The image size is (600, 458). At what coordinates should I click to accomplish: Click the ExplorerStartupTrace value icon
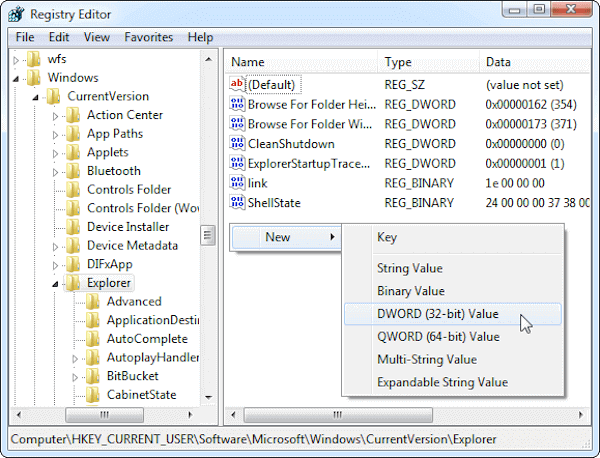[x=237, y=164]
